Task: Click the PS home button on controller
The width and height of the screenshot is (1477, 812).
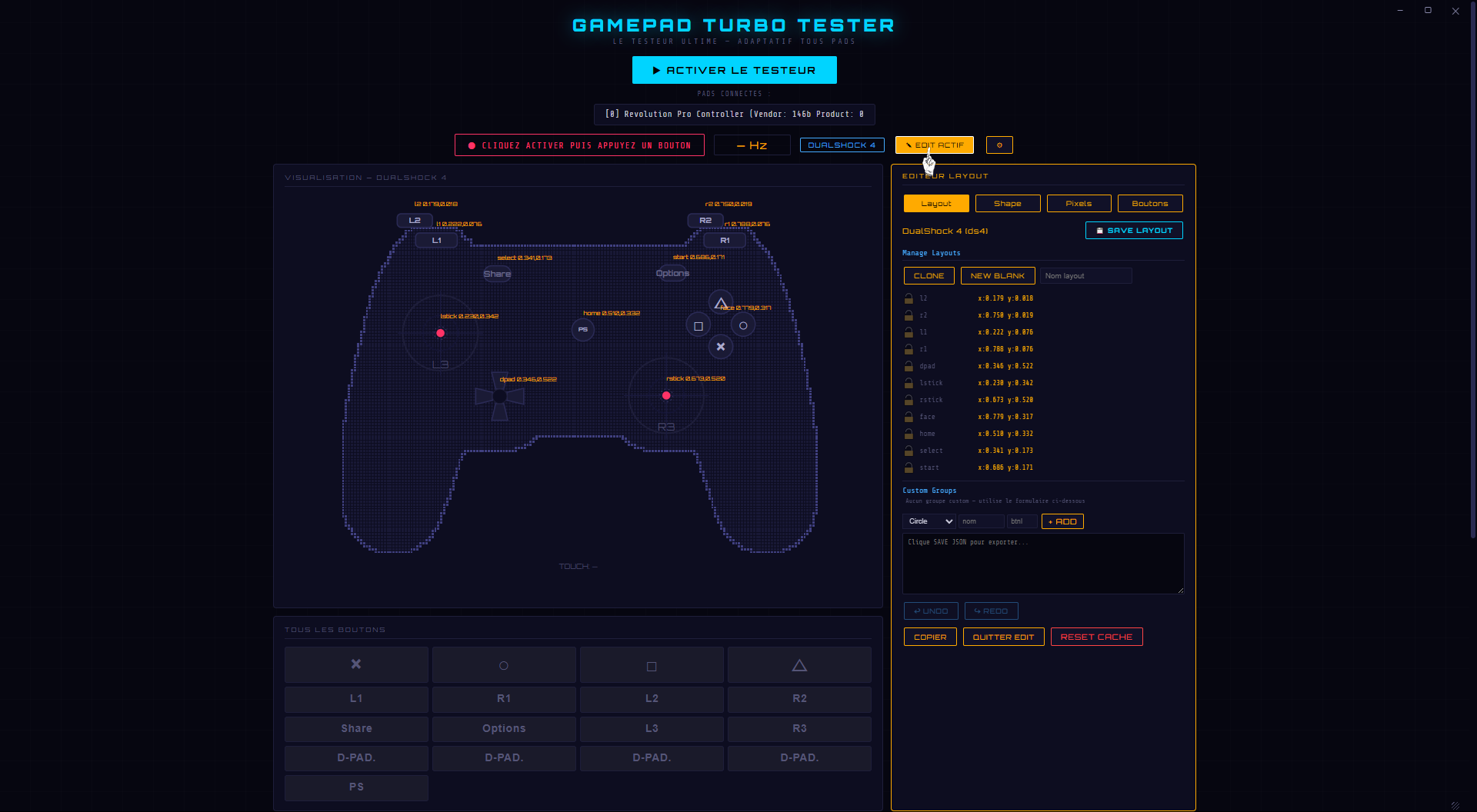Action: click(583, 329)
